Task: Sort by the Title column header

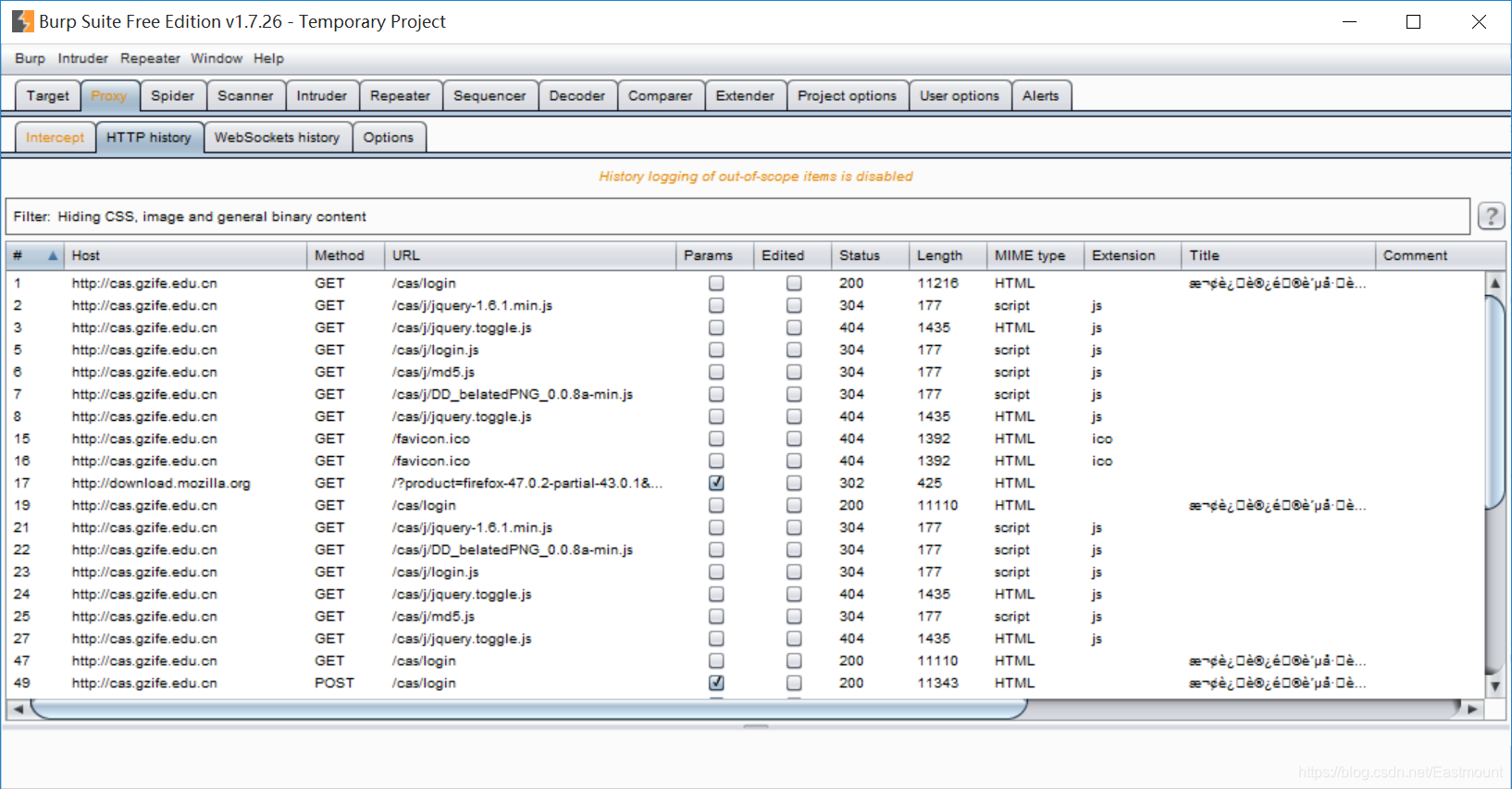Action: pos(1278,255)
